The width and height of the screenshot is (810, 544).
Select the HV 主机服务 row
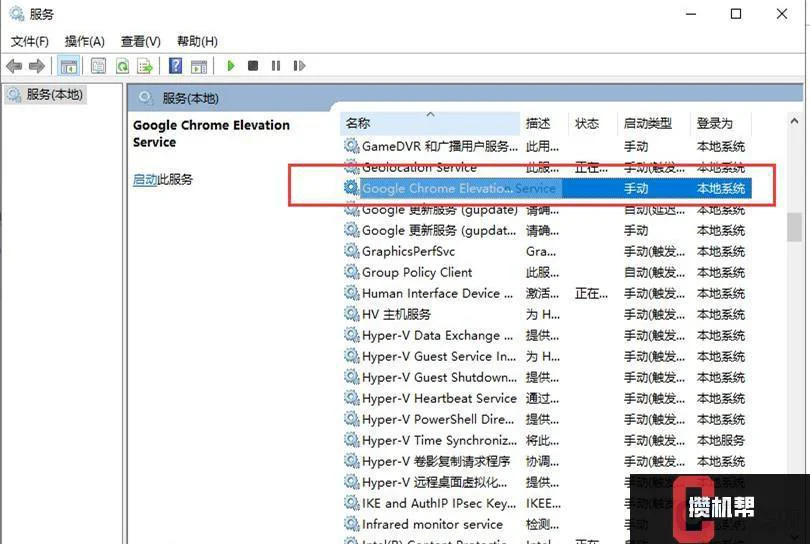pos(546,314)
